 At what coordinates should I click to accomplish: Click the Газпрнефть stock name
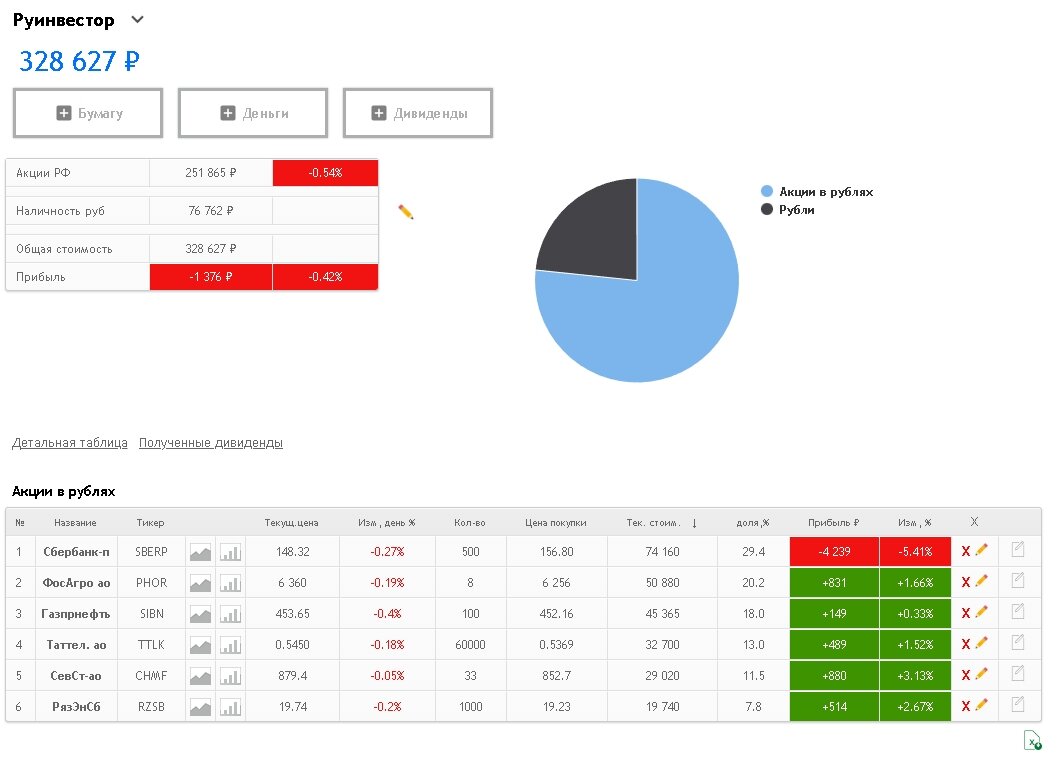click(76, 614)
